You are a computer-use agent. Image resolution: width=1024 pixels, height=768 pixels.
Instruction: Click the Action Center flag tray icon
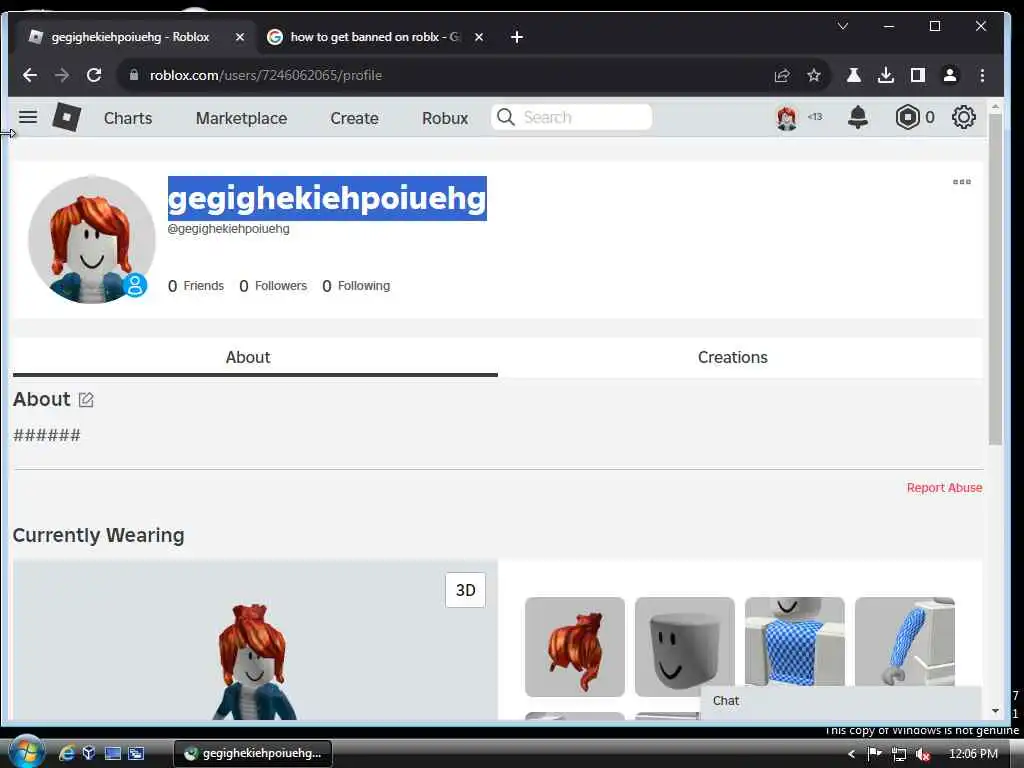874,754
